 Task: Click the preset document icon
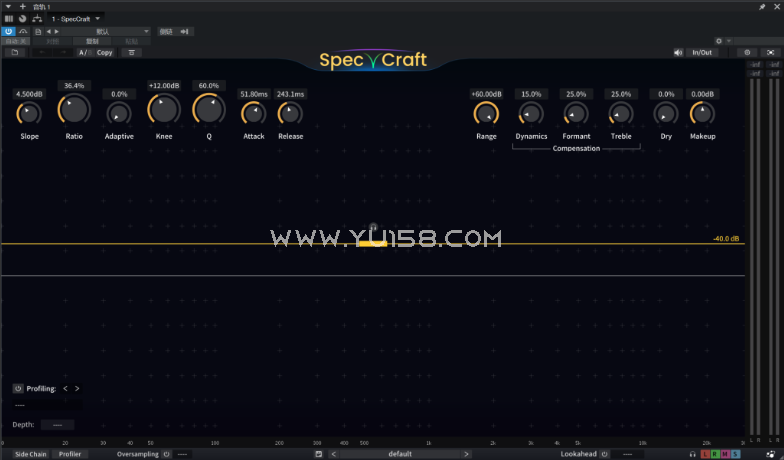tap(38, 32)
